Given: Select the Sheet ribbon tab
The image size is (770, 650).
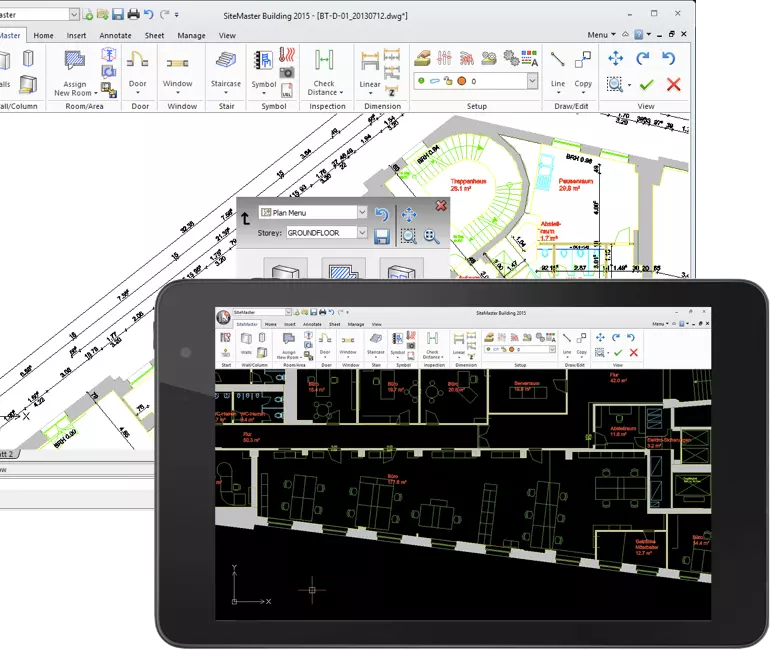Looking at the screenshot, I should pyautogui.click(x=154, y=35).
